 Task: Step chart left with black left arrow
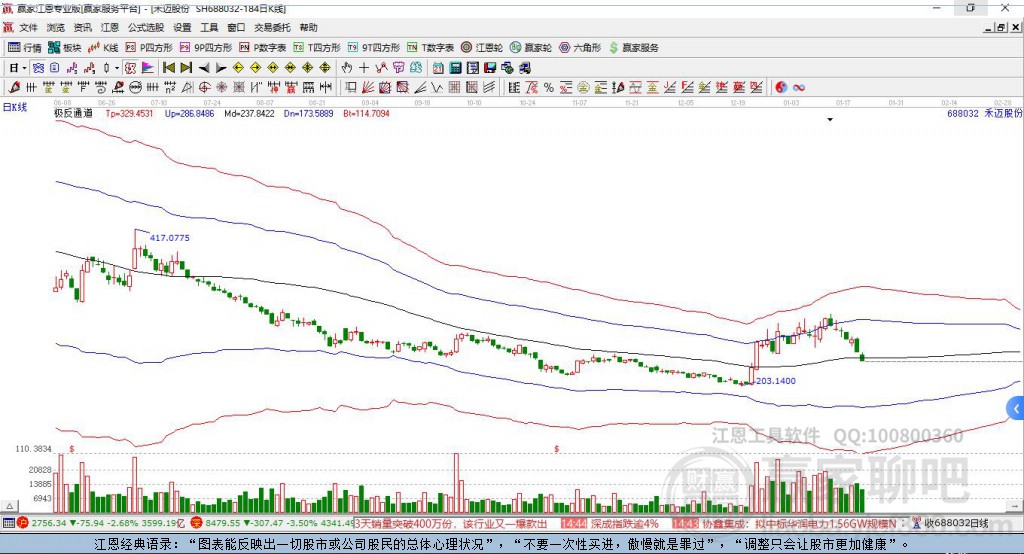point(204,68)
